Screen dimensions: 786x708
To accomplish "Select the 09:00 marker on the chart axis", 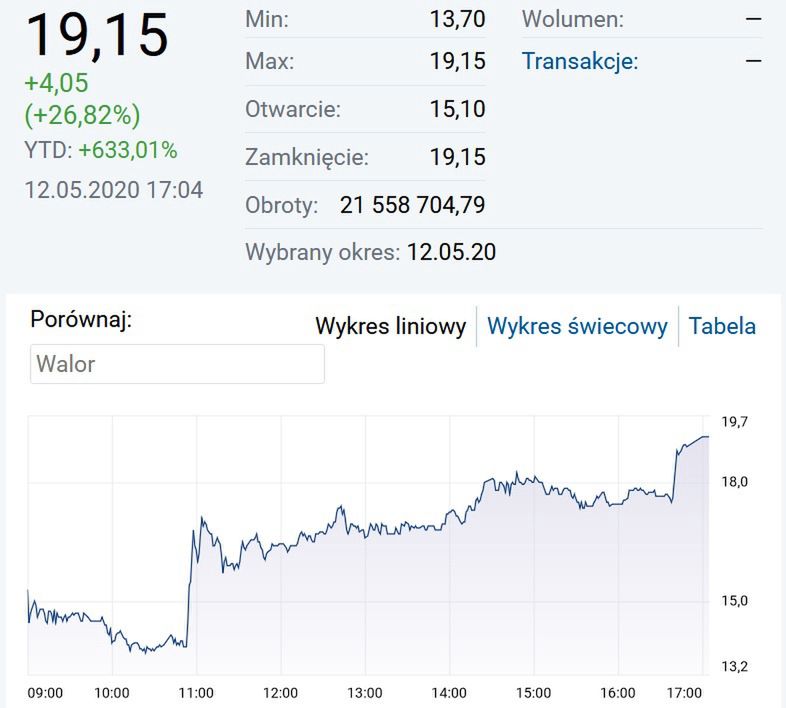I will tap(45, 693).
